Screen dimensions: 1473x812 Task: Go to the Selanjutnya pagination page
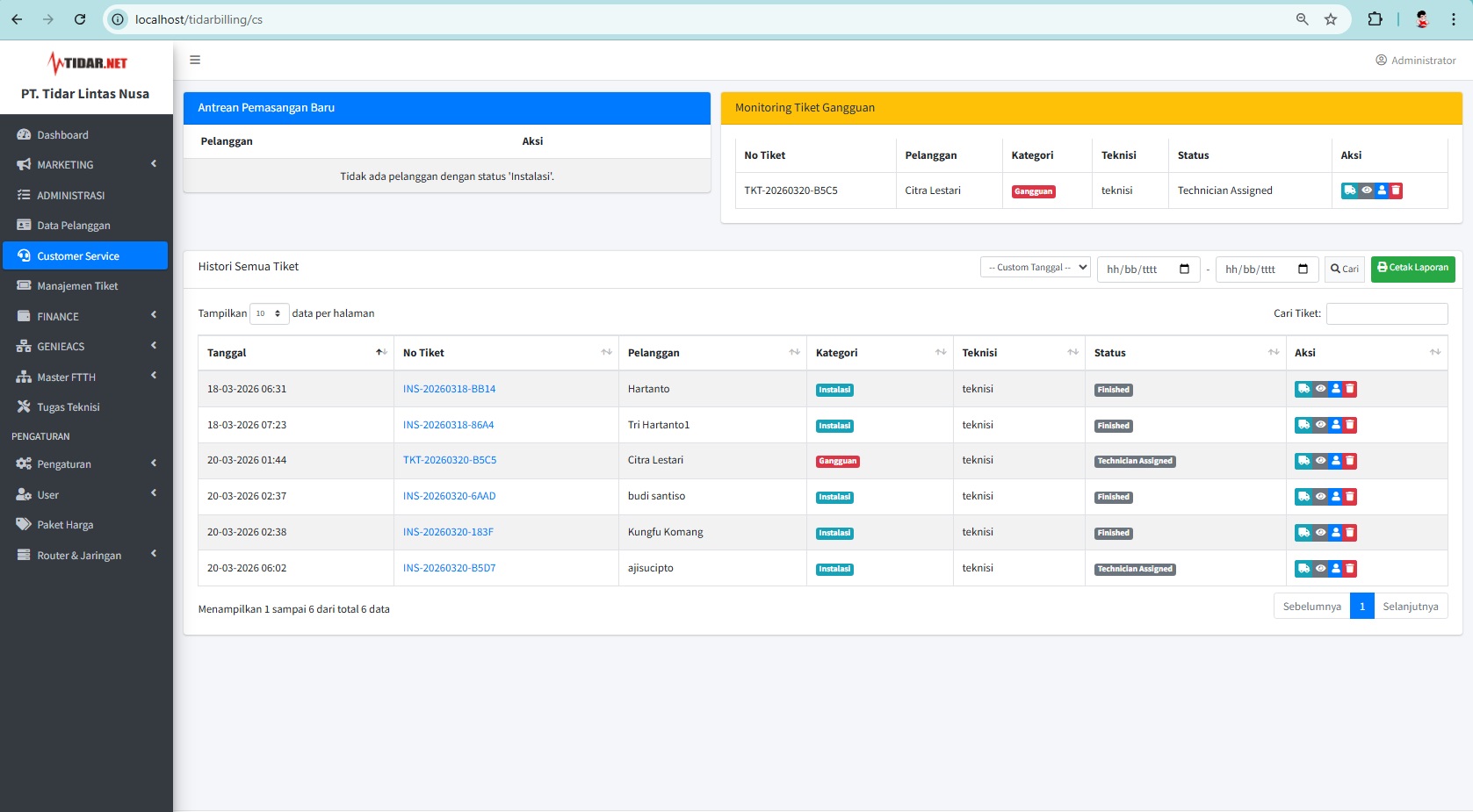(x=1411, y=607)
